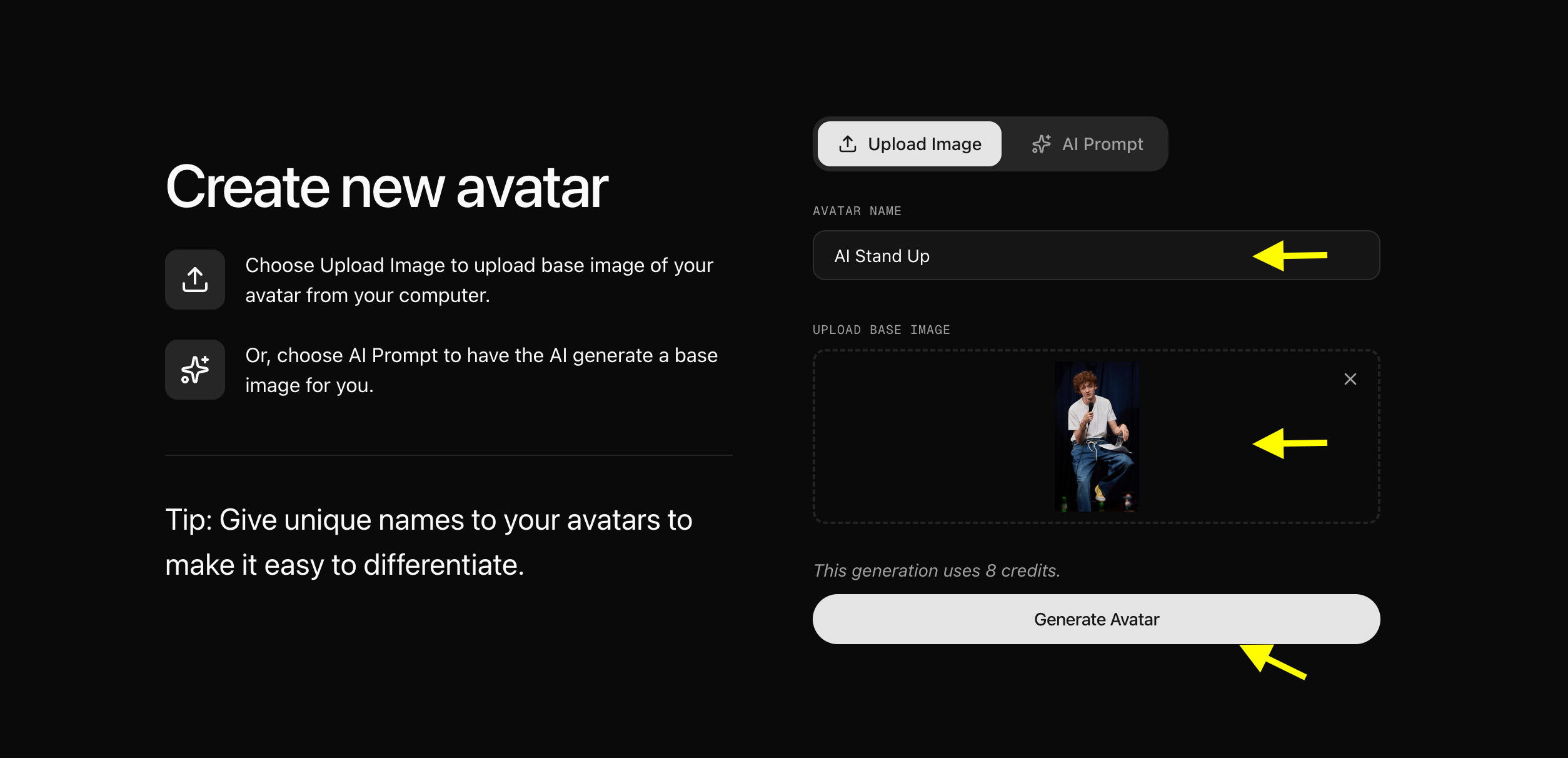Click the 'Choose Upload Image' instruction text
1568x758 pixels.
point(479,280)
